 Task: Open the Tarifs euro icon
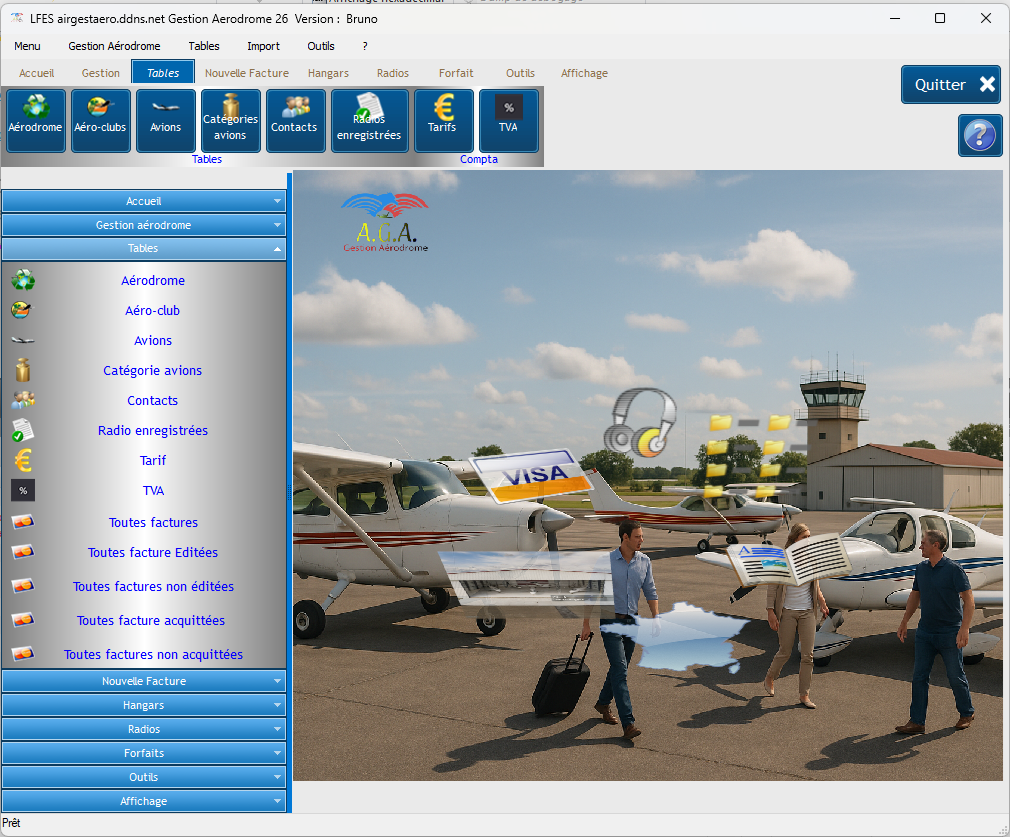point(443,120)
